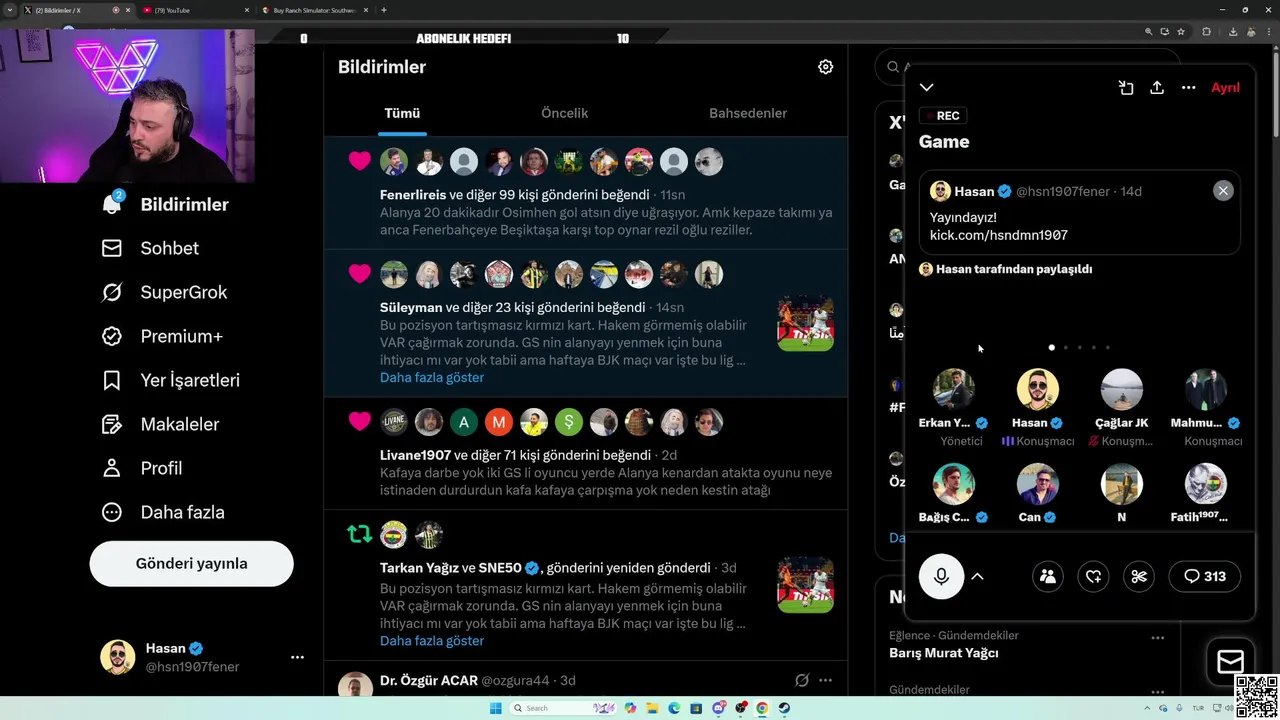Viewport: 1280px width, 720px height.
Task: Click heart icon of Fenerlireis likes notification
Action: (360, 161)
